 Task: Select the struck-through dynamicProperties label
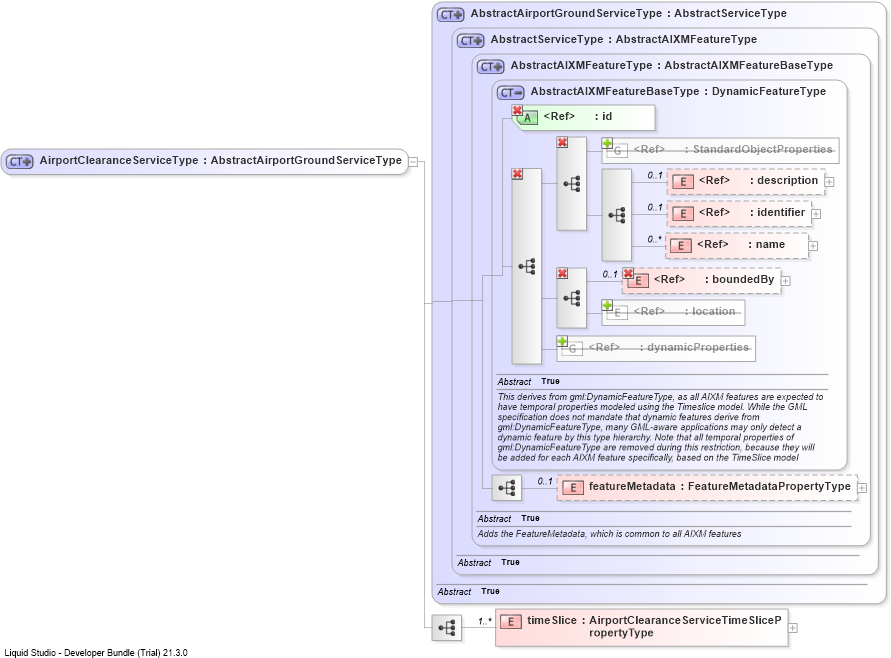[669, 347]
